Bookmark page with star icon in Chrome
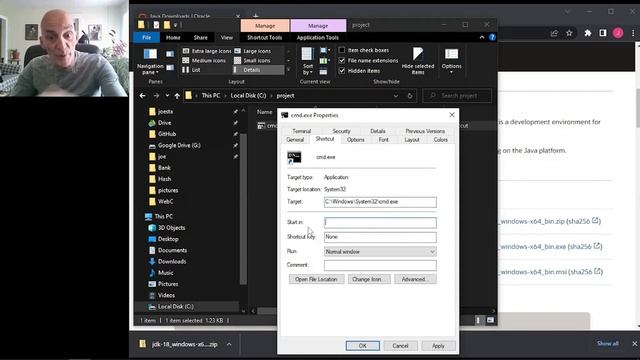The height and width of the screenshot is (360, 640). [569, 33]
